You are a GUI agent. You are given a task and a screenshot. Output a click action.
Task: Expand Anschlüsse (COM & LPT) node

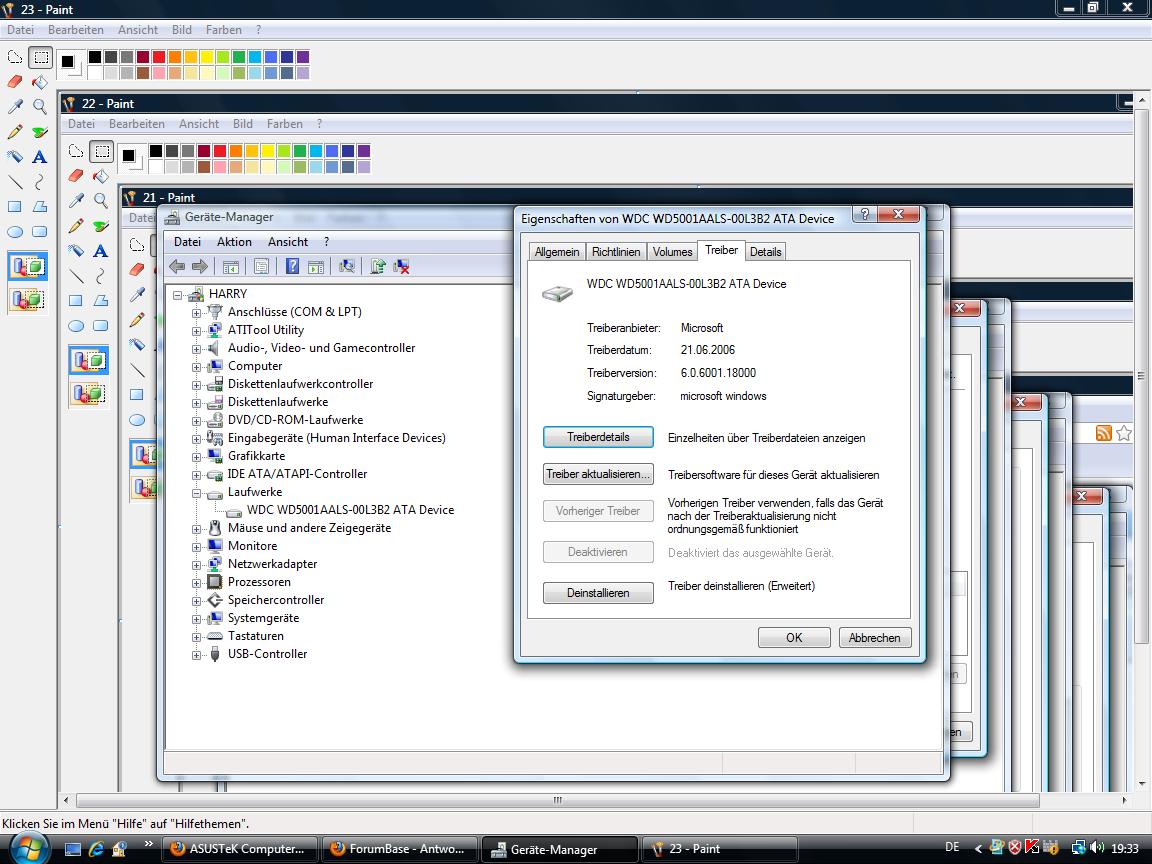click(x=196, y=313)
